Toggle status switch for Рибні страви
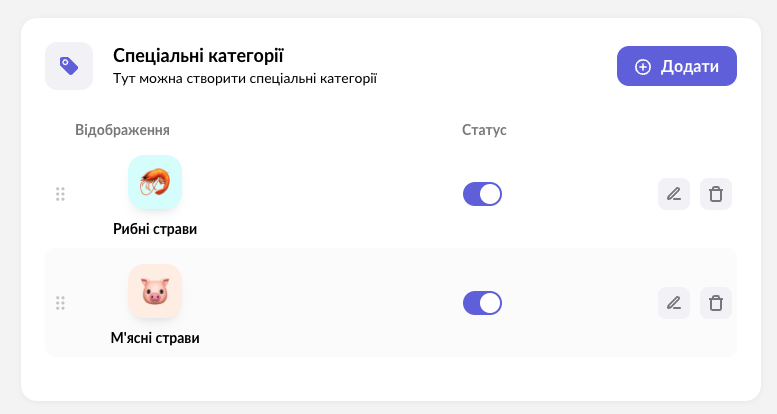The height and width of the screenshot is (414, 777). coord(482,194)
